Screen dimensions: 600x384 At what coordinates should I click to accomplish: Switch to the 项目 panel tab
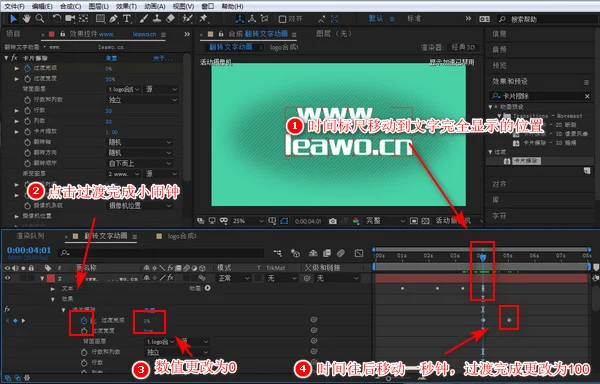pyautogui.click(x=13, y=34)
